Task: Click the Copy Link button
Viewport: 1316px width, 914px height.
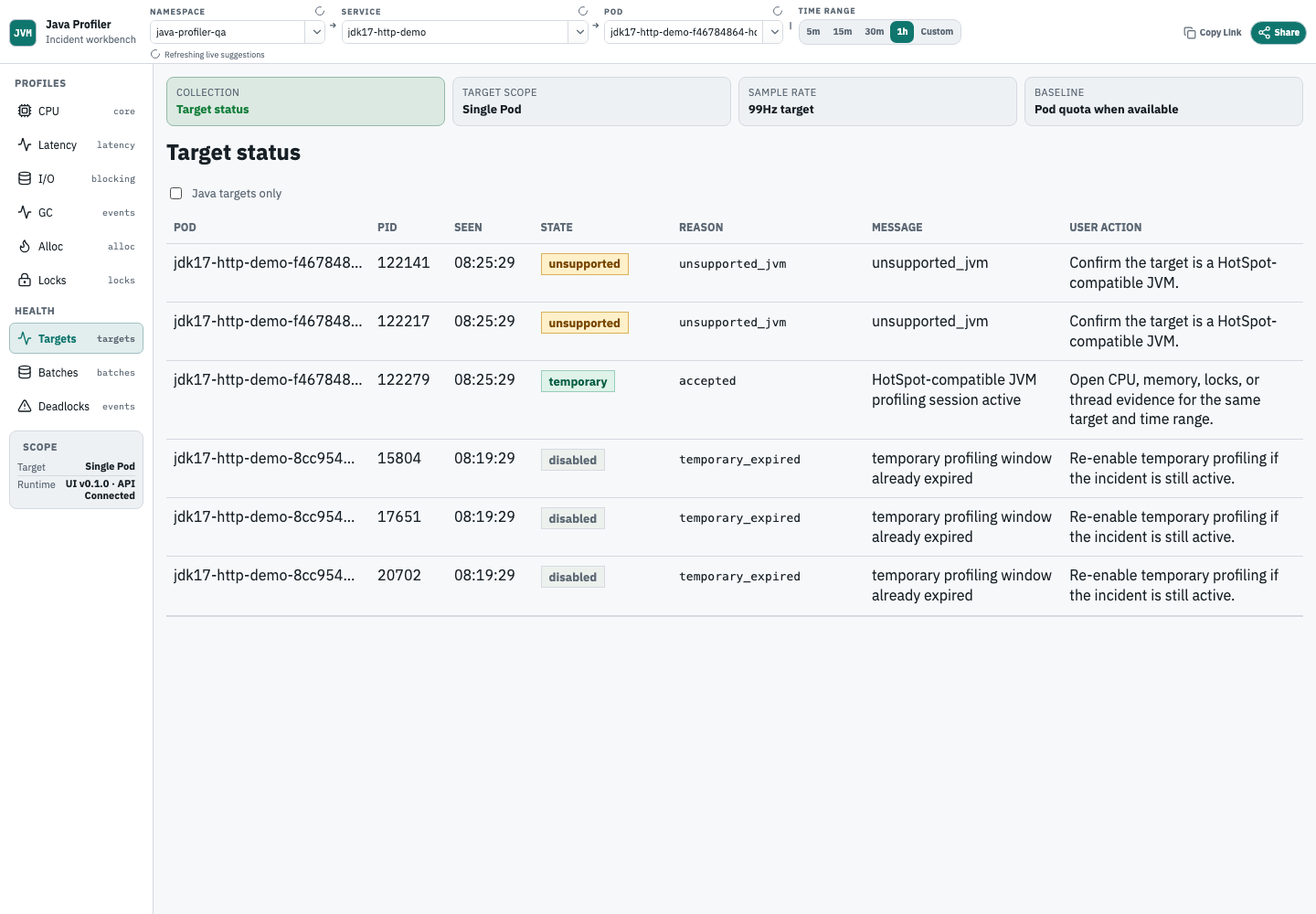Action: 1213,33
